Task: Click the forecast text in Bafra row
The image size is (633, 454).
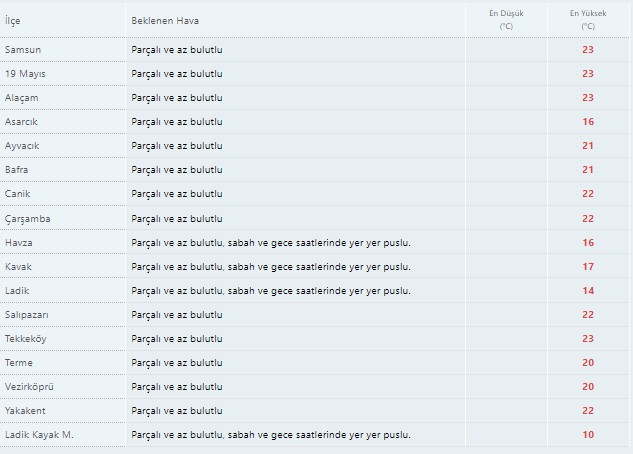Action: tap(177, 169)
